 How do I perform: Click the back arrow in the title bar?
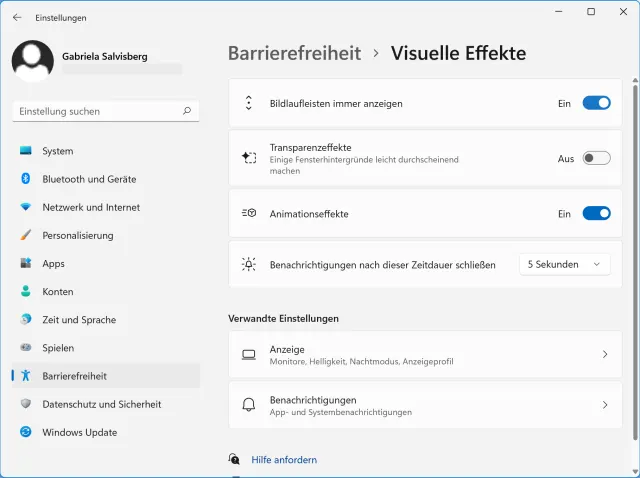click(x=17, y=17)
